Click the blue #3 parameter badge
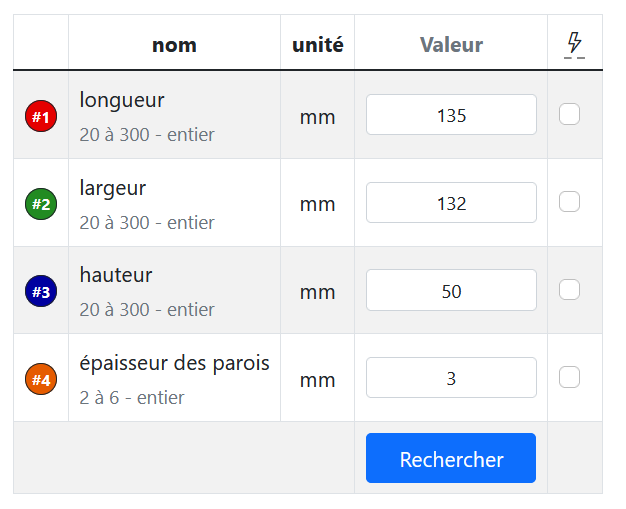 pyautogui.click(x=41, y=292)
